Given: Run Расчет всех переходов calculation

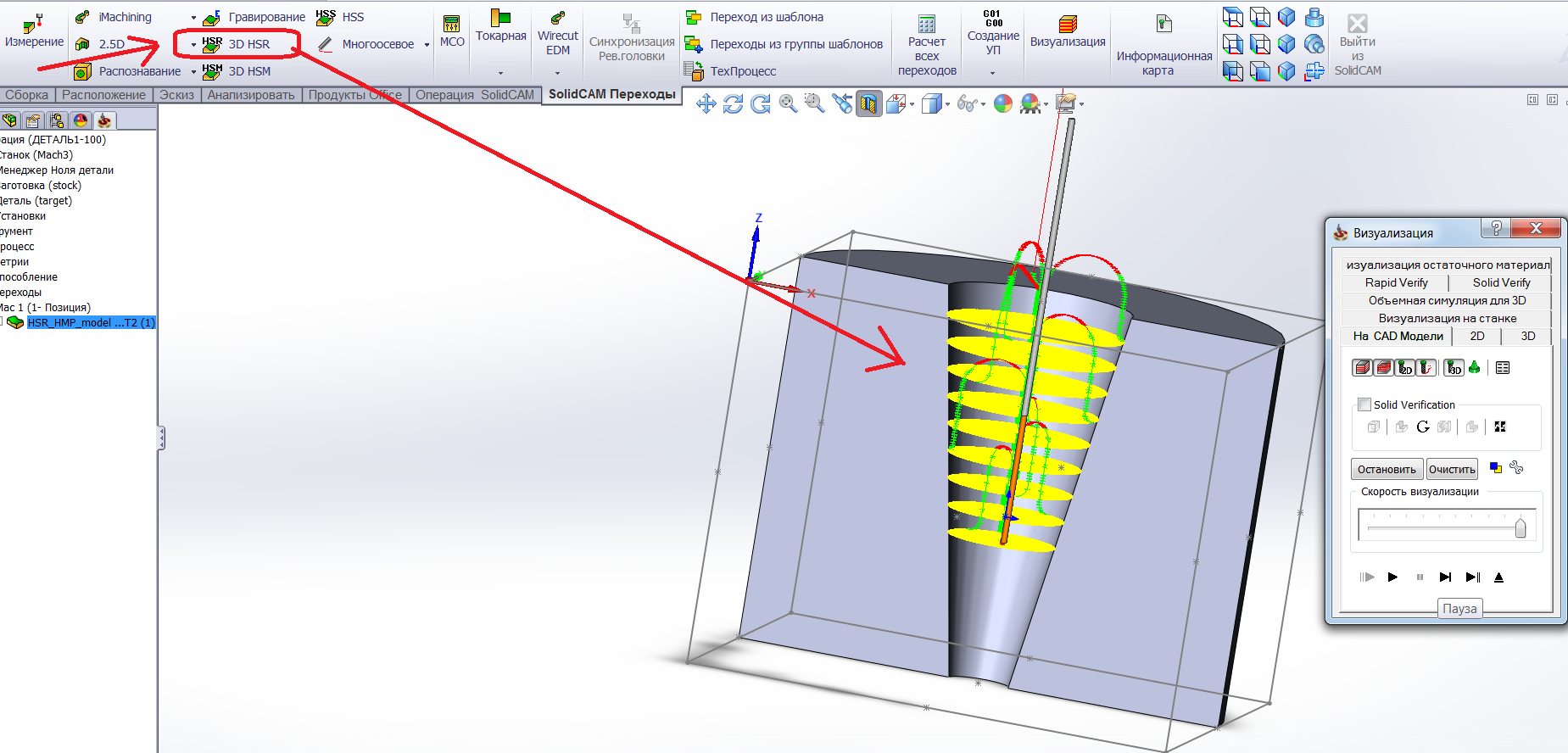Looking at the screenshot, I should [x=927, y=46].
